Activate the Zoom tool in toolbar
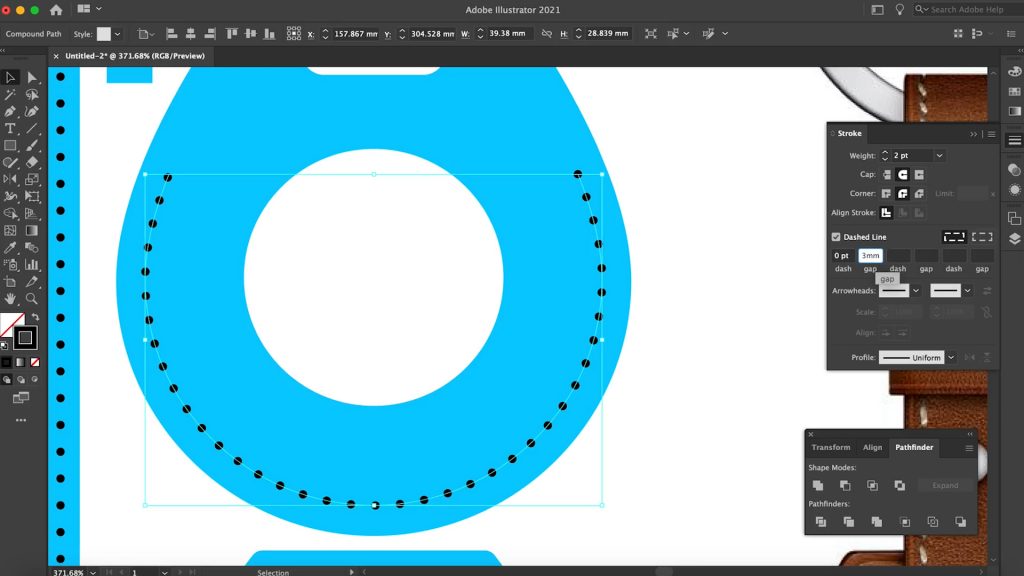The width and height of the screenshot is (1024, 576). coord(32,298)
